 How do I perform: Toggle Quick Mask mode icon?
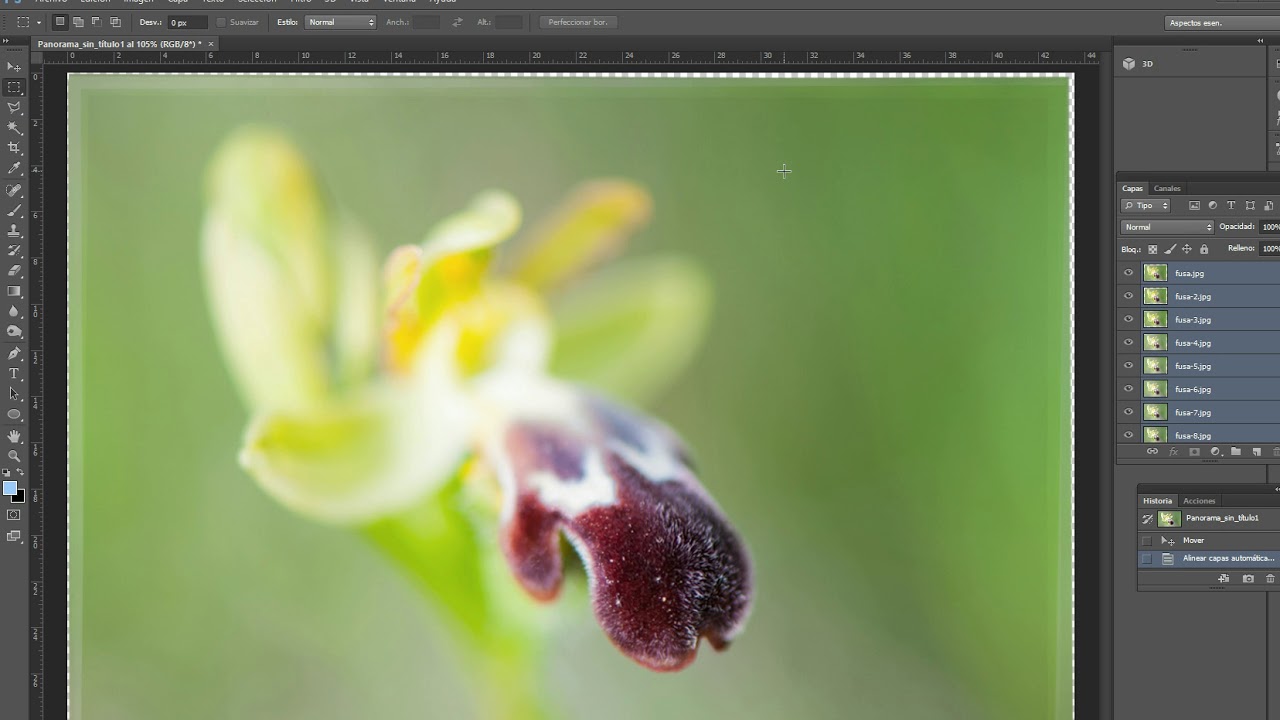pos(14,515)
